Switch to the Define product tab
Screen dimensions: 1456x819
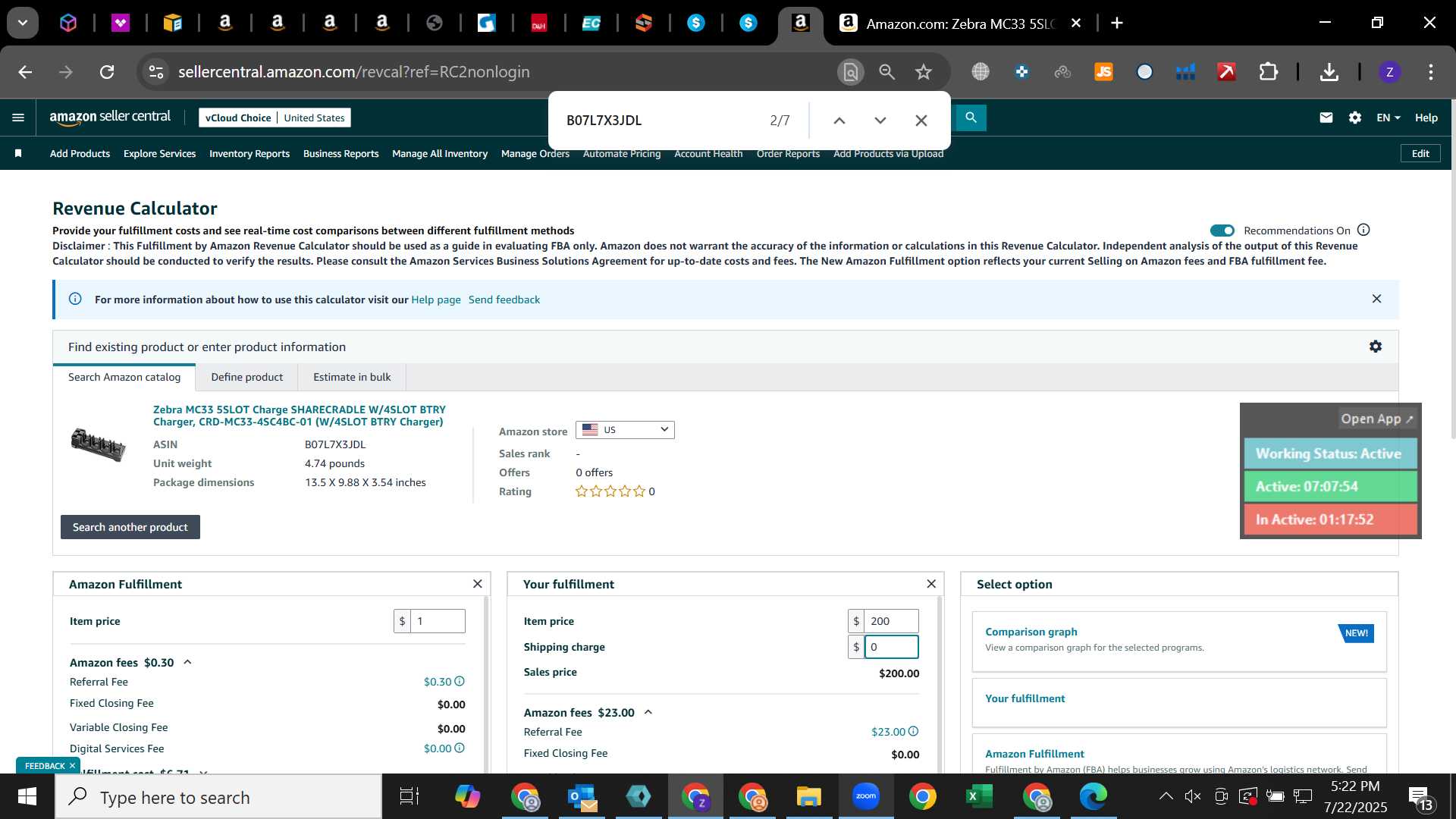(x=246, y=377)
